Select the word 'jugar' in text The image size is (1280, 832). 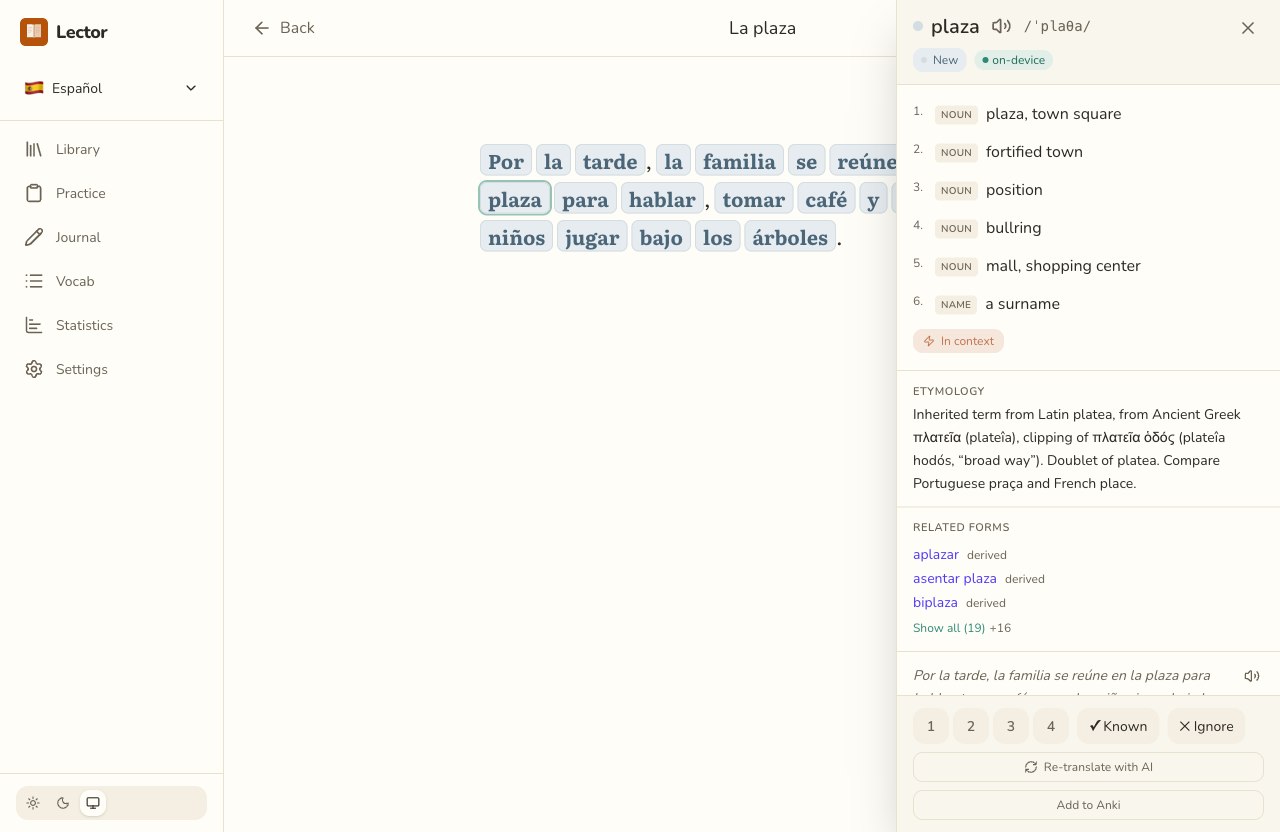pos(592,237)
